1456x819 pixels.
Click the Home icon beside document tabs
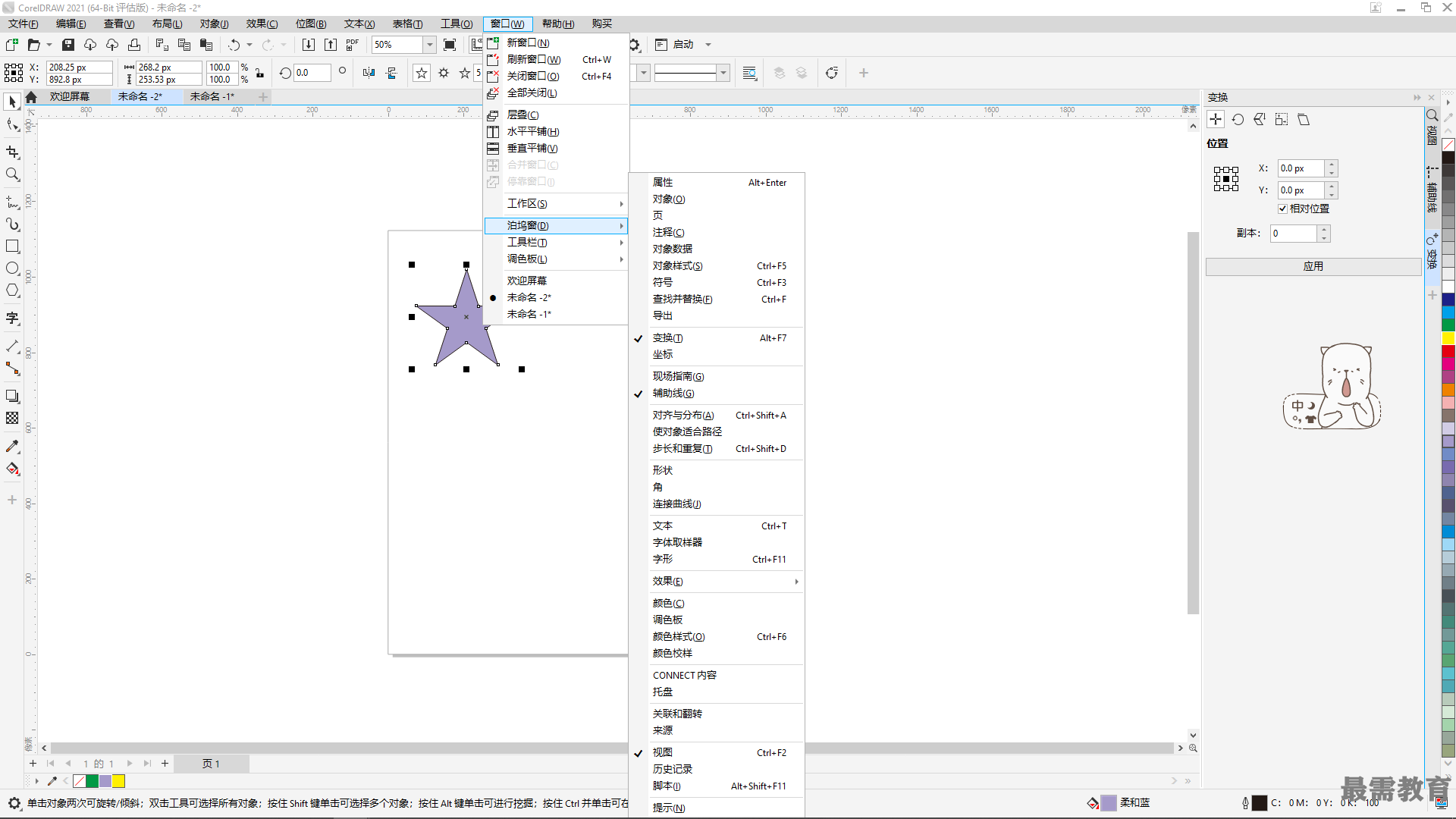(31, 97)
